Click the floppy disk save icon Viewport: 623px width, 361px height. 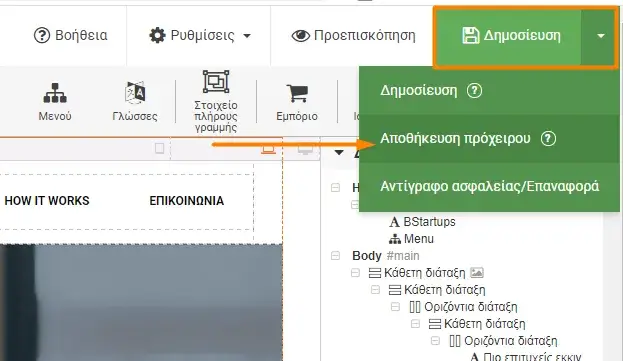(471, 36)
